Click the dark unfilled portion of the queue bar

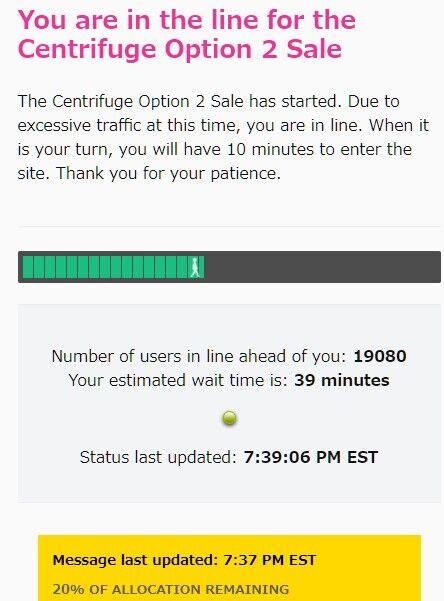(x=322, y=267)
